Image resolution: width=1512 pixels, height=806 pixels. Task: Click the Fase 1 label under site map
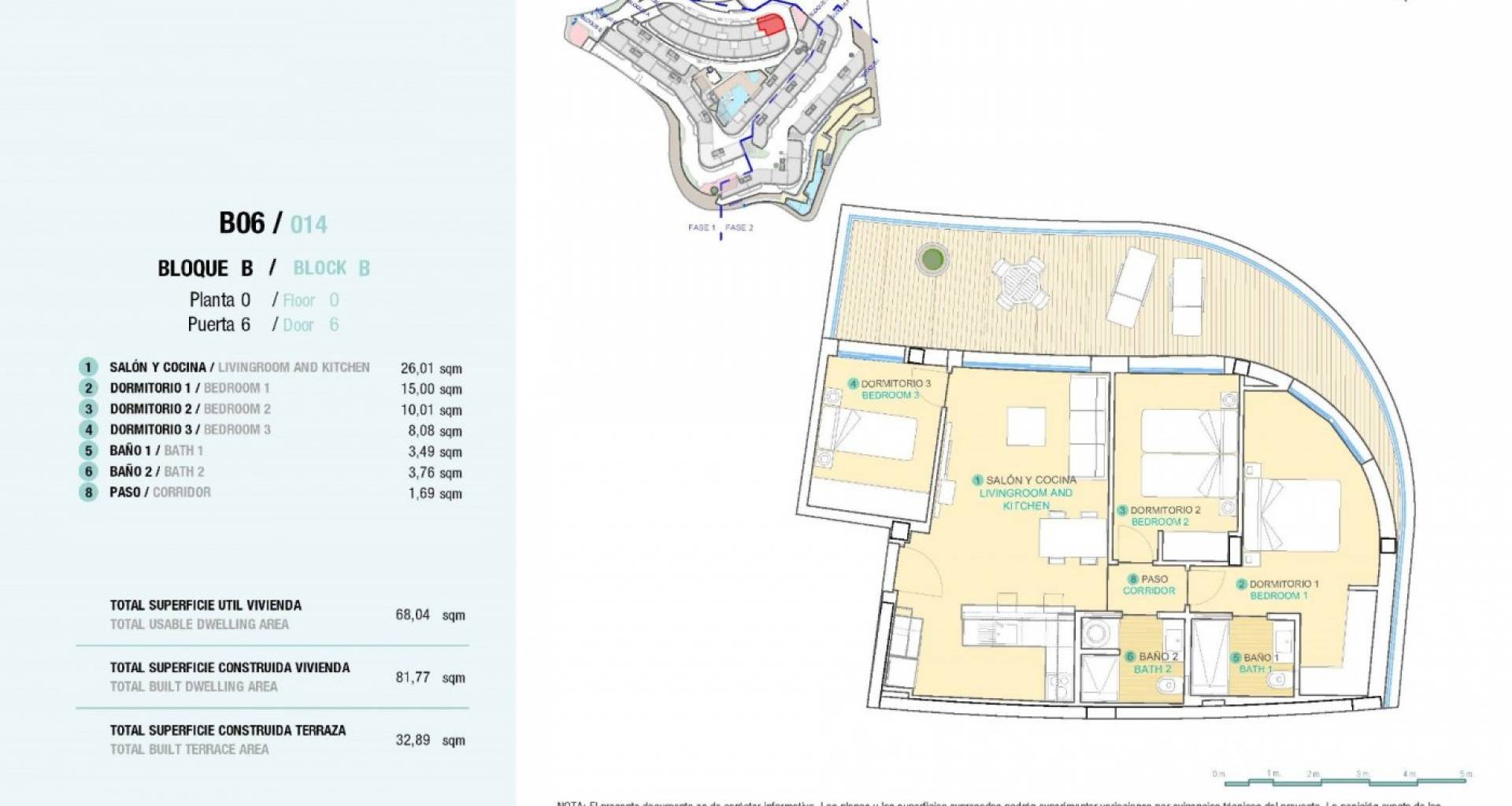coord(701,227)
